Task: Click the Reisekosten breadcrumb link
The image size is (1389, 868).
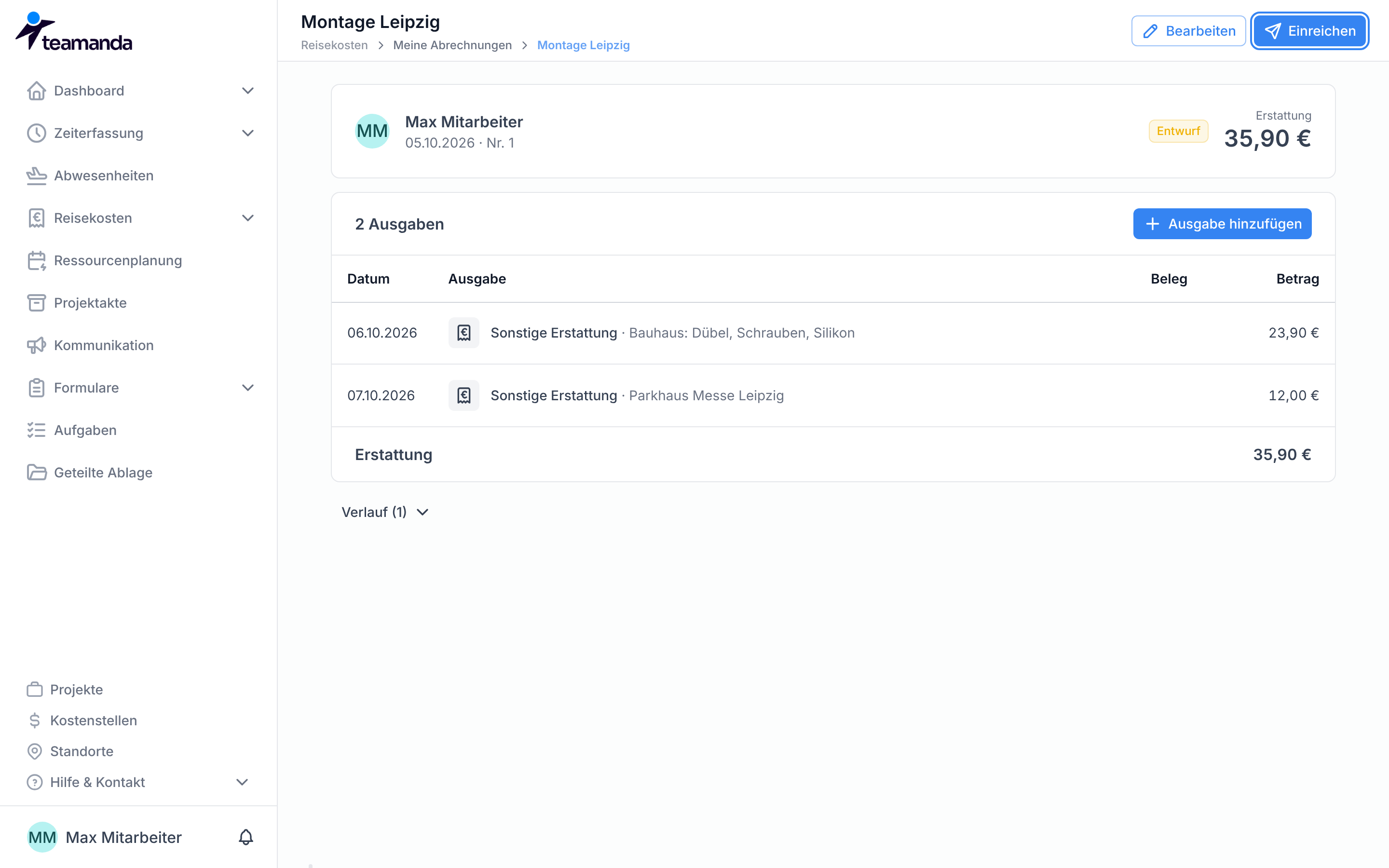Action: [x=334, y=45]
